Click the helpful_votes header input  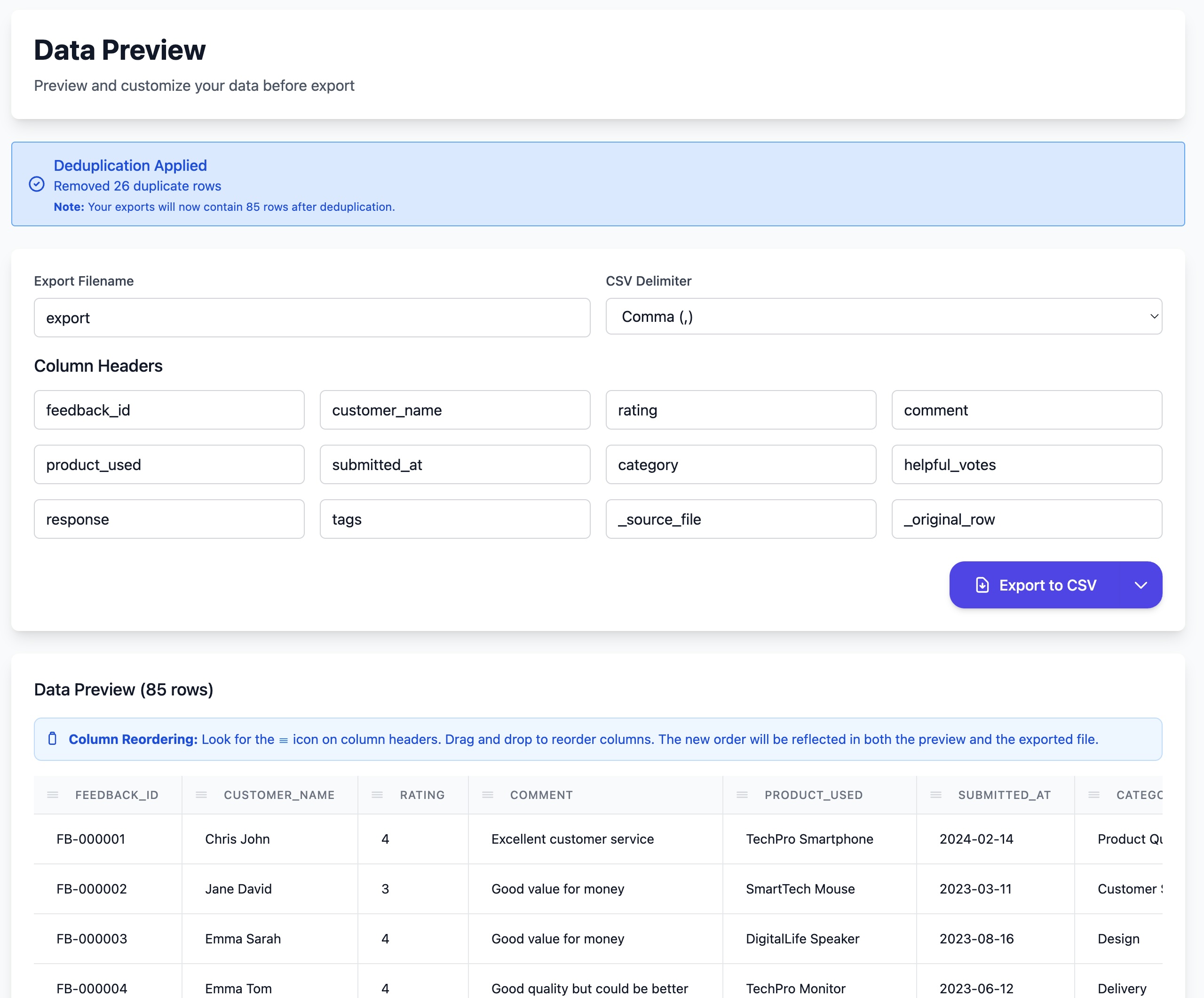1026,464
